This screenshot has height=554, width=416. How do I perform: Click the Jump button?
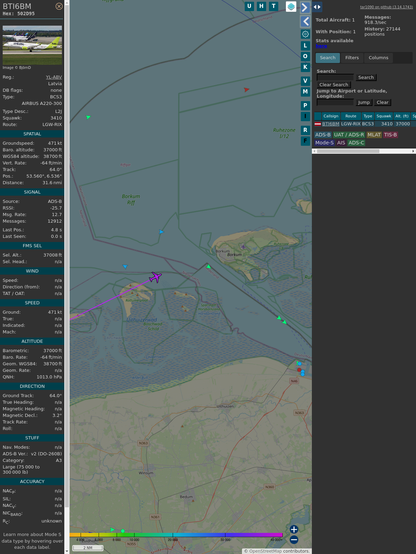click(x=364, y=102)
